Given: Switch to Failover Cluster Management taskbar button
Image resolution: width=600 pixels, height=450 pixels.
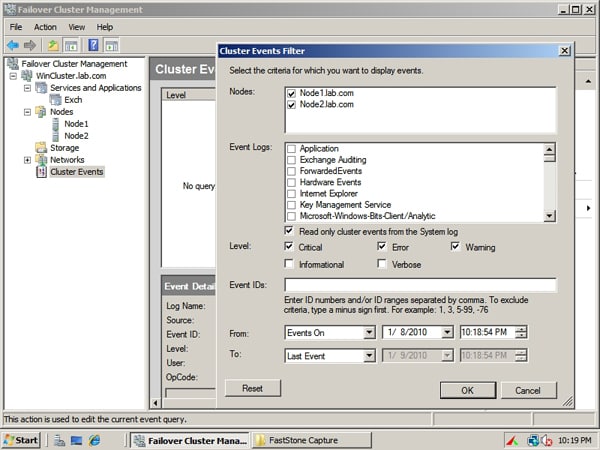Looking at the screenshot, I should (190, 440).
